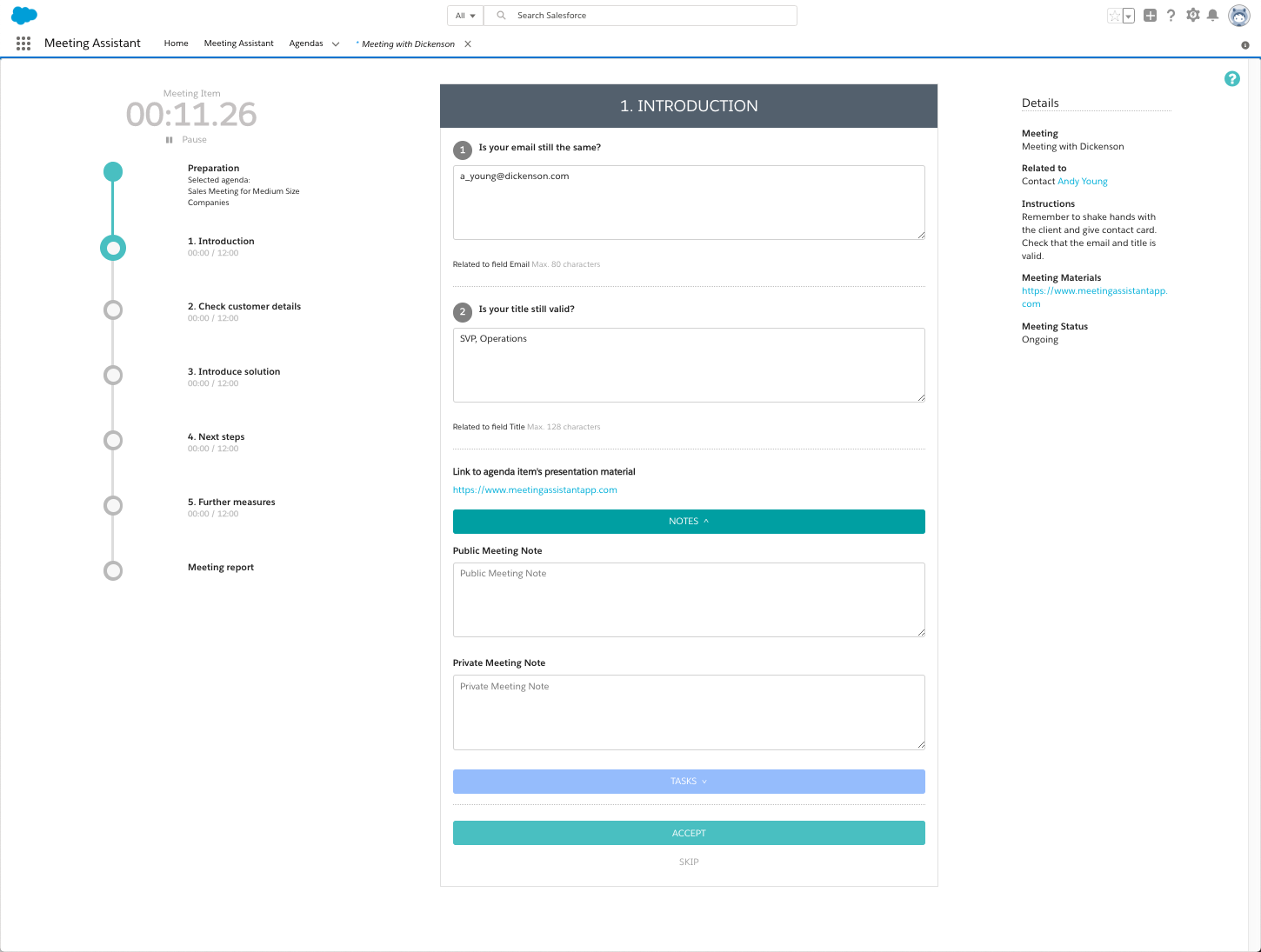Jump to the Further measures step marker
The height and width of the screenshot is (952, 1261).
pyautogui.click(x=113, y=505)
